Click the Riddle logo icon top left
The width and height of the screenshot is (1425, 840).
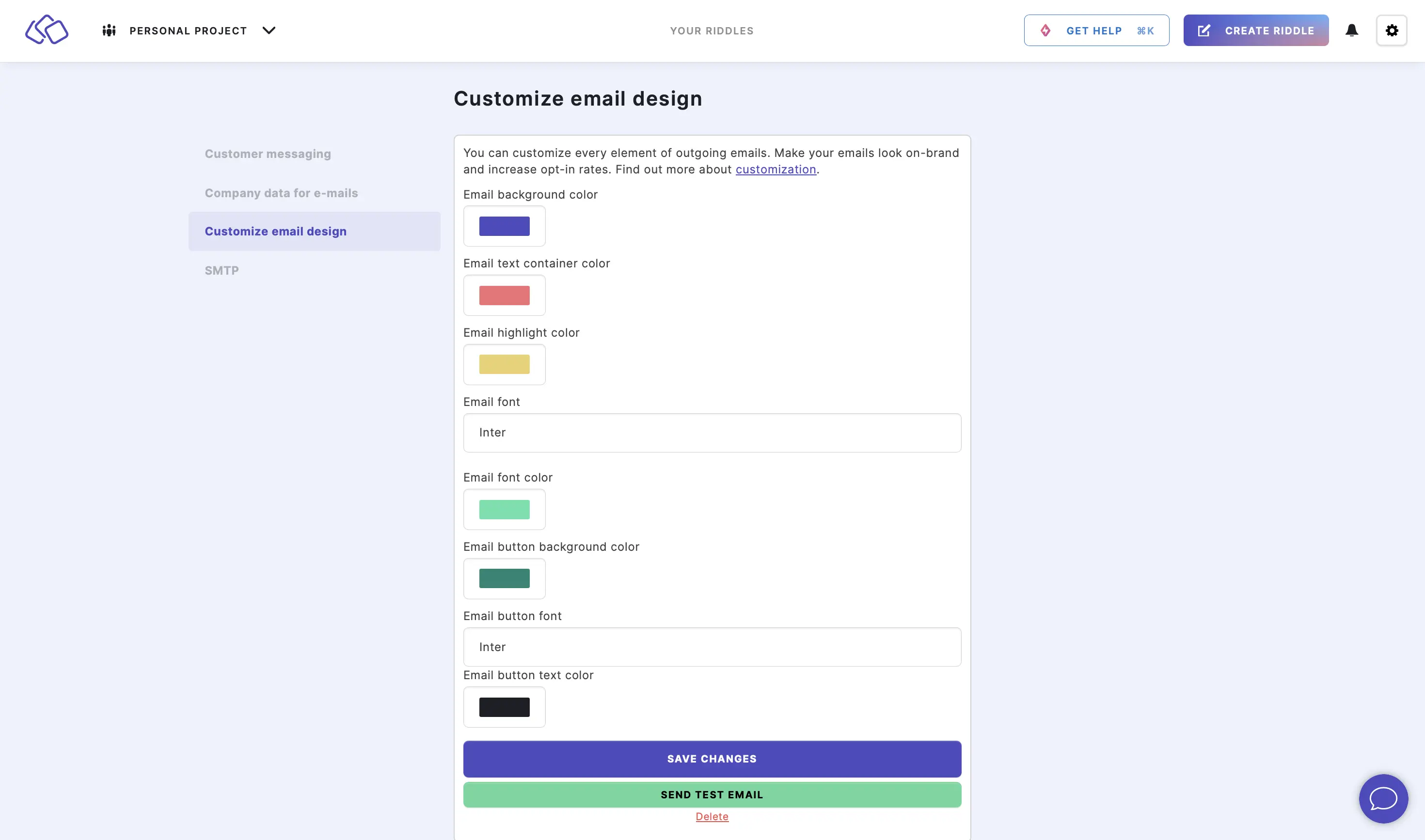click(46, 29)
